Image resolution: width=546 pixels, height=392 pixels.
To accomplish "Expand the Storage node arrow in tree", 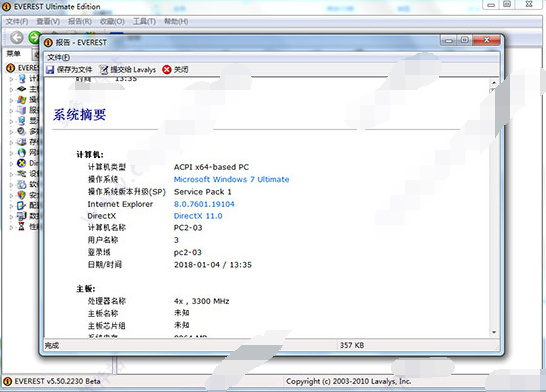I will [11, 142].
